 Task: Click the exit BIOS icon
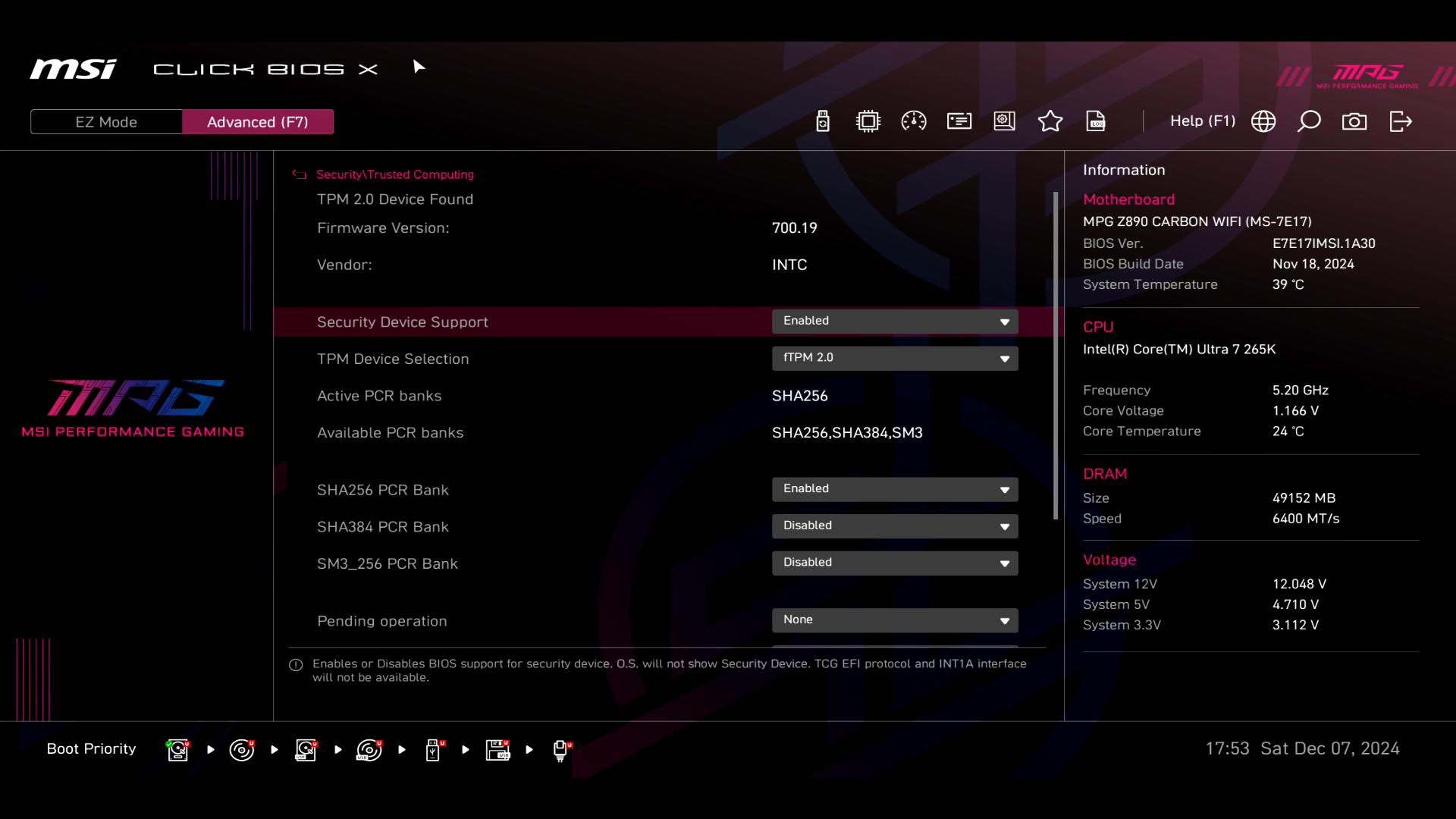pos(1401,121)
